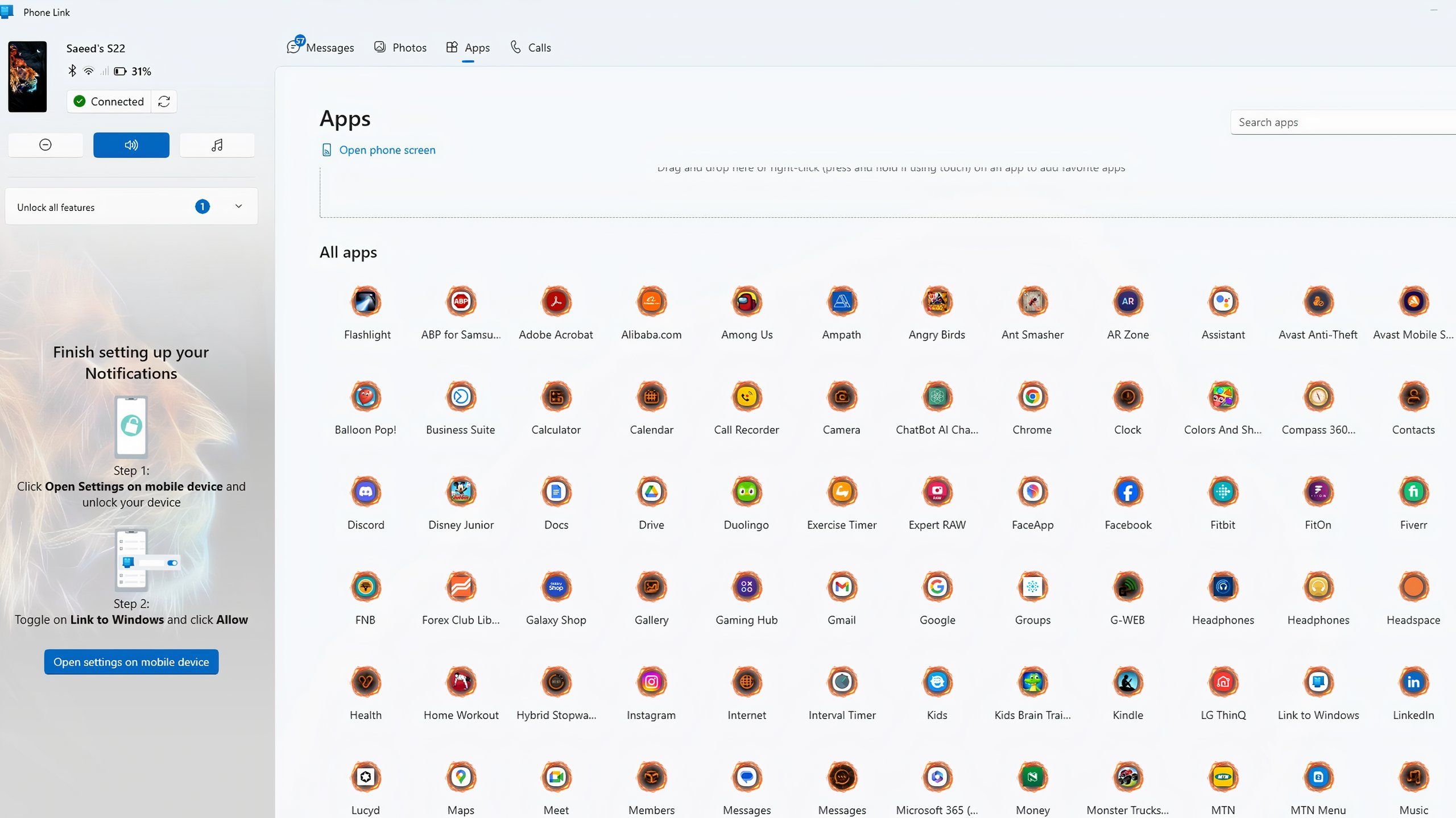Launch the Gallery app
Screen dimensions: 1456x818
(x=652, y=587)
